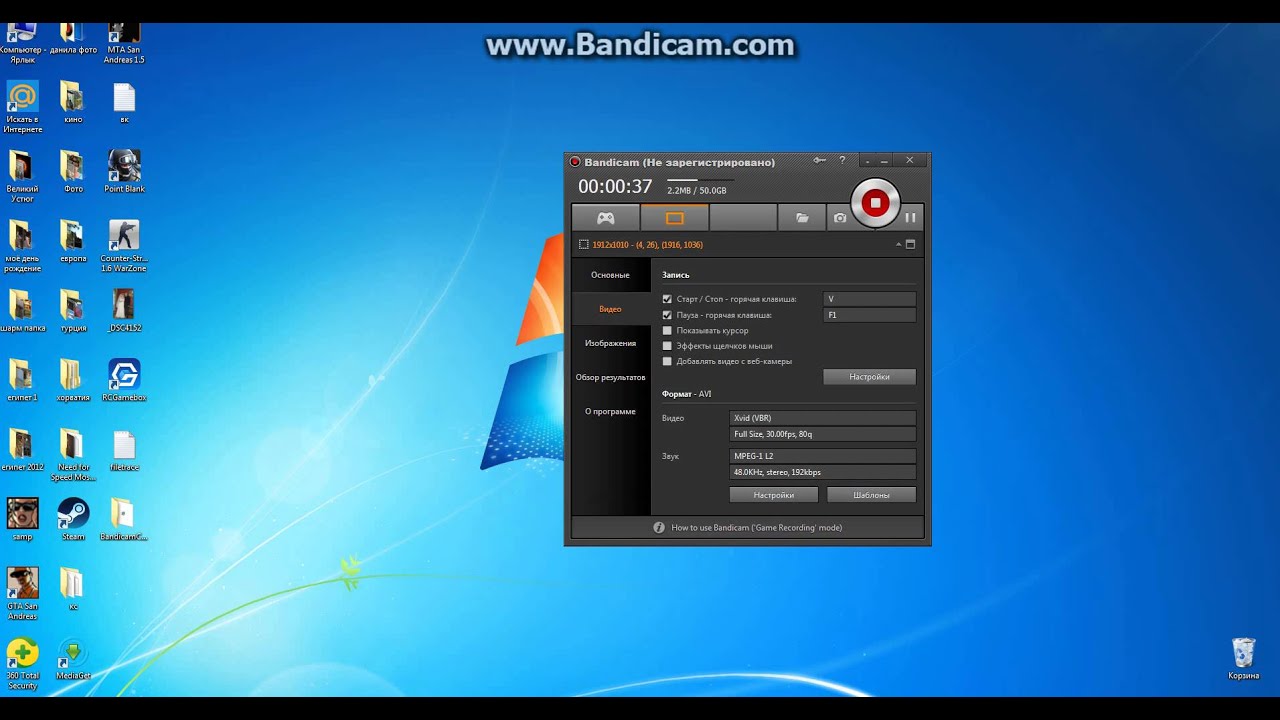
Task: Open GTA San Andreas desktop icon
Action: click(22, 594)
